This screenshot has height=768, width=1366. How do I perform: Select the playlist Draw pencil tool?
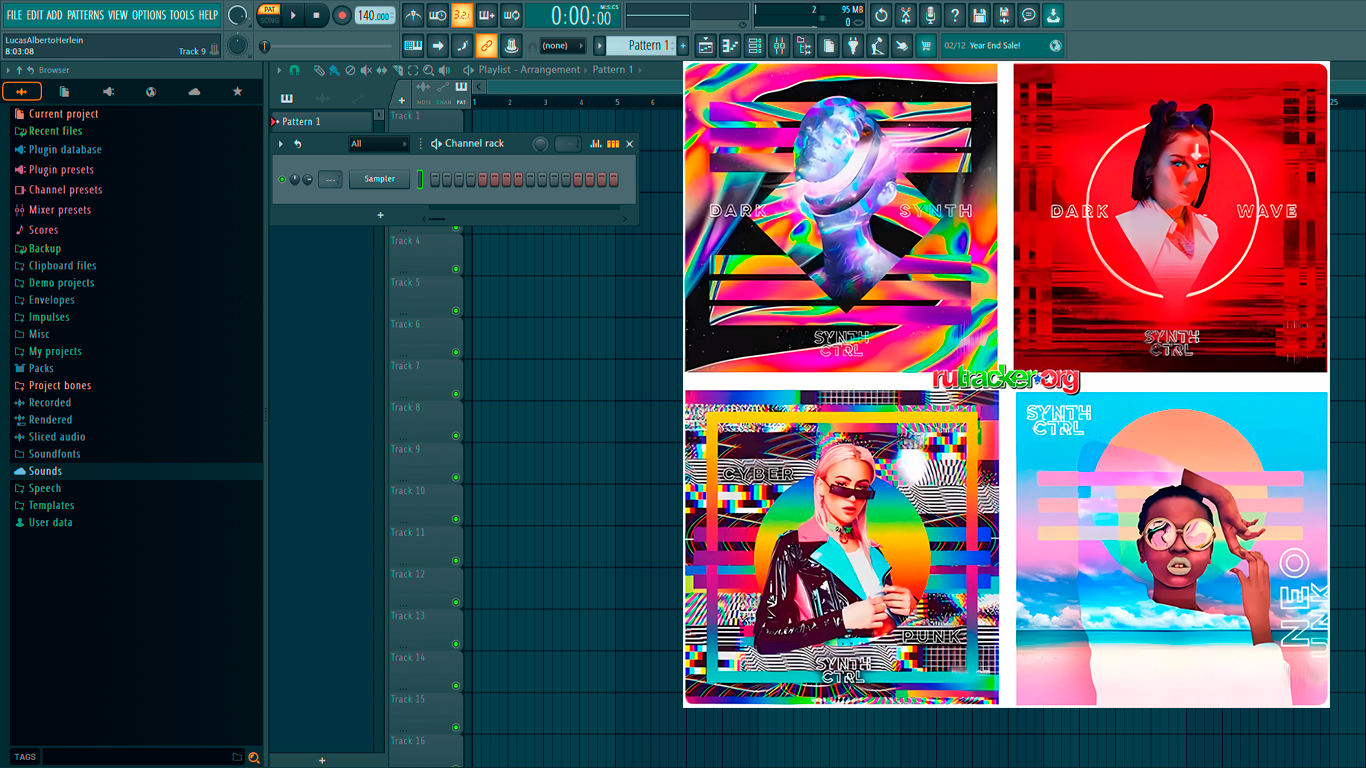click(x=319, y=70)
